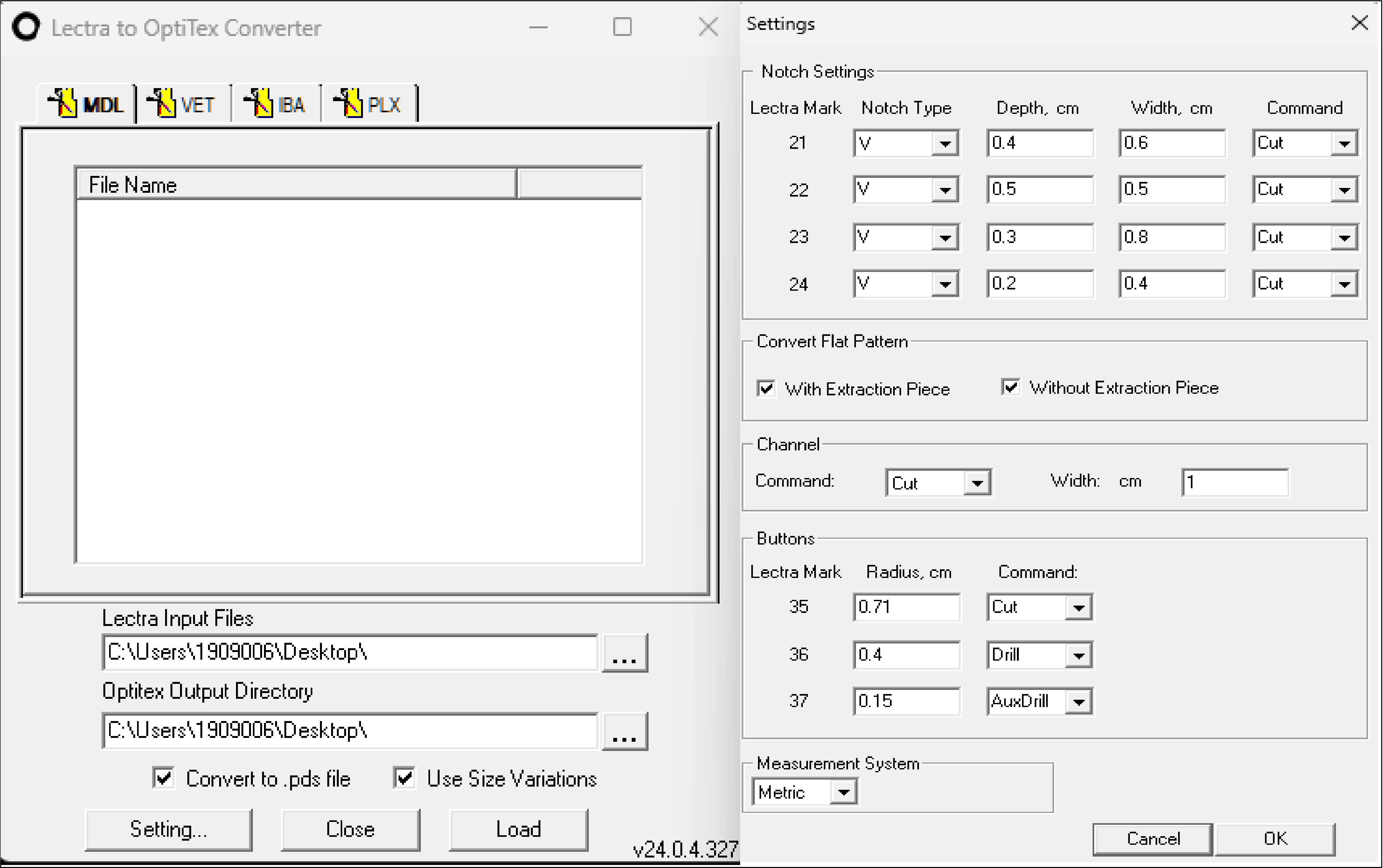Edit Depth field for notch mark 23
This screenshot has width=1383, height=868.
click(1040, 237)
